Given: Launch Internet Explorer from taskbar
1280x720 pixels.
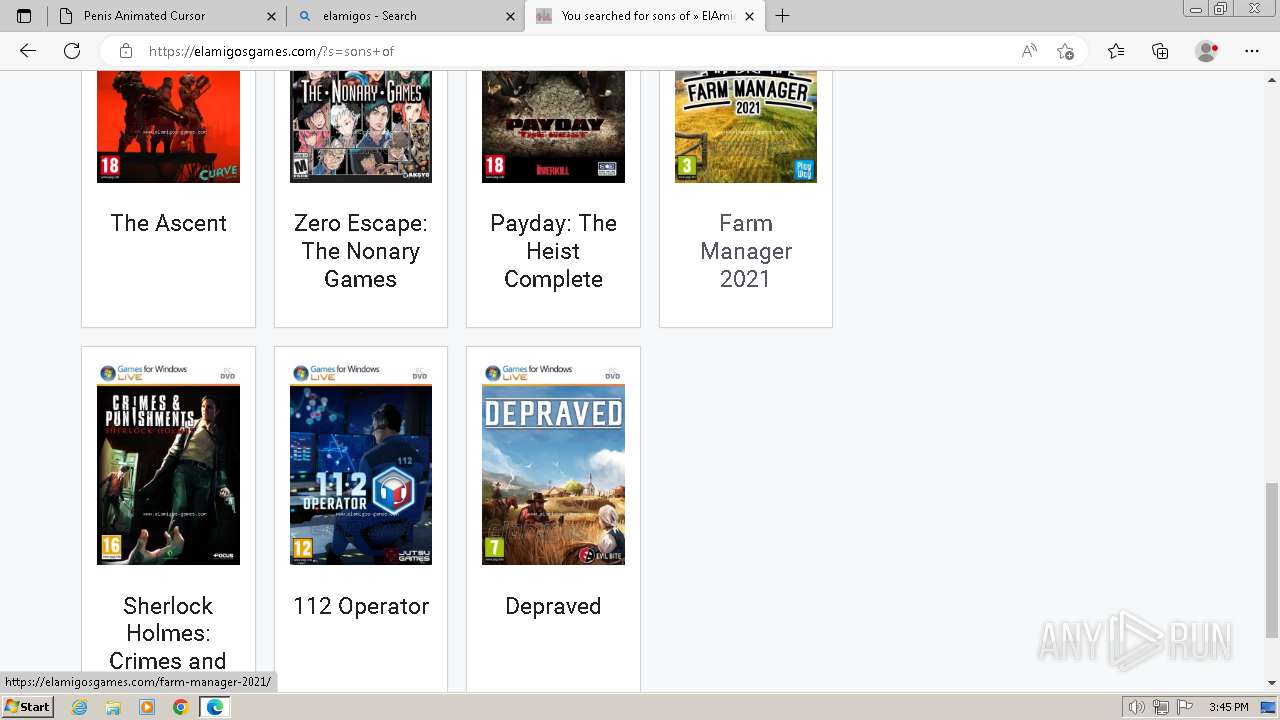Looking at the screenshot, I should pos(79,707).
